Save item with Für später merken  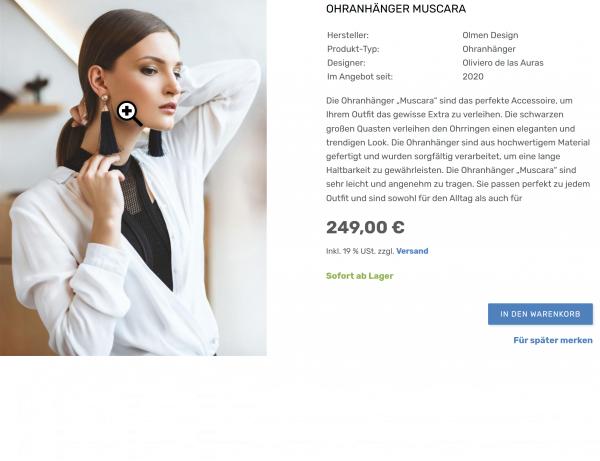(553, 340)
